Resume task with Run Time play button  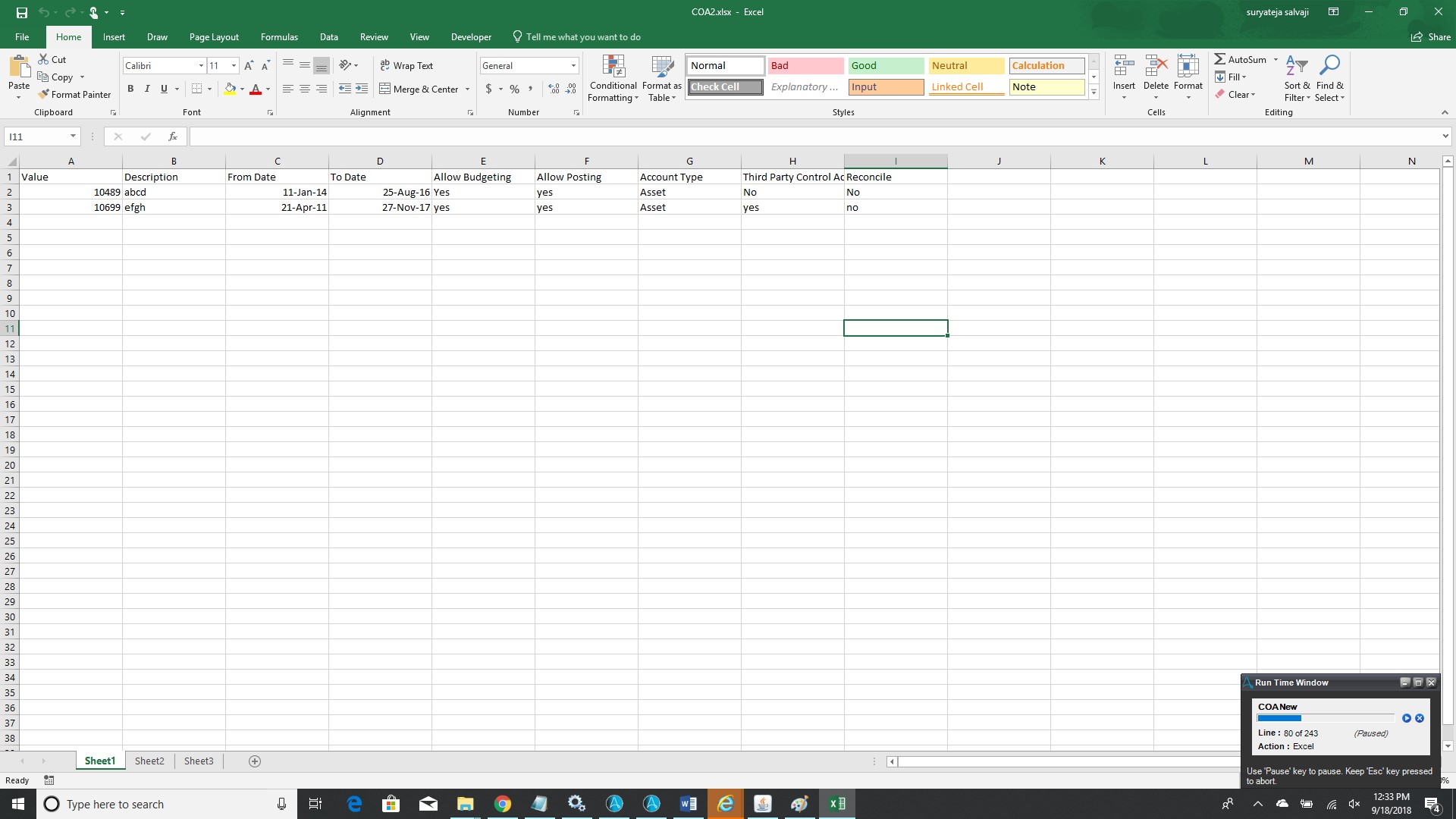tap(1407, 718)
